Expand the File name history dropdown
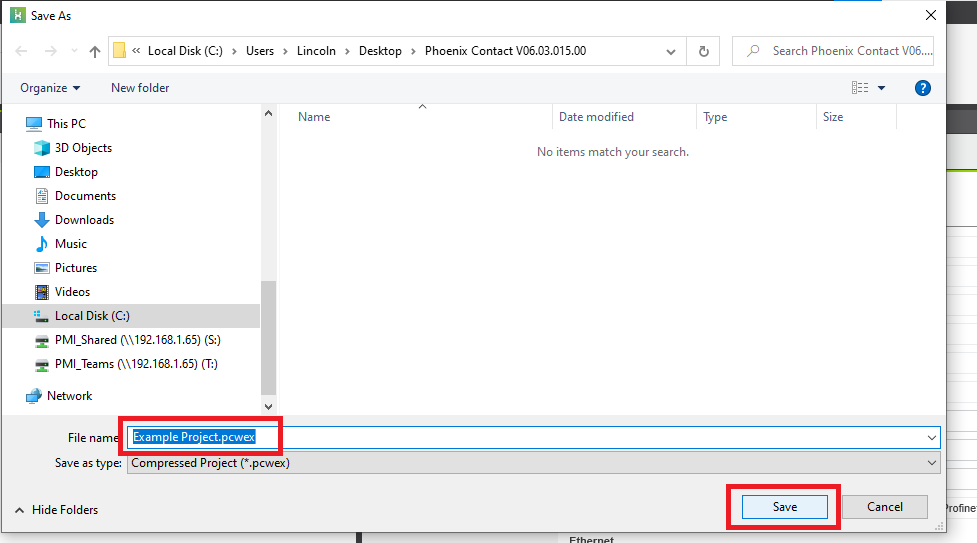Screen dimensions: 977x543 click(x=932, y=437)
